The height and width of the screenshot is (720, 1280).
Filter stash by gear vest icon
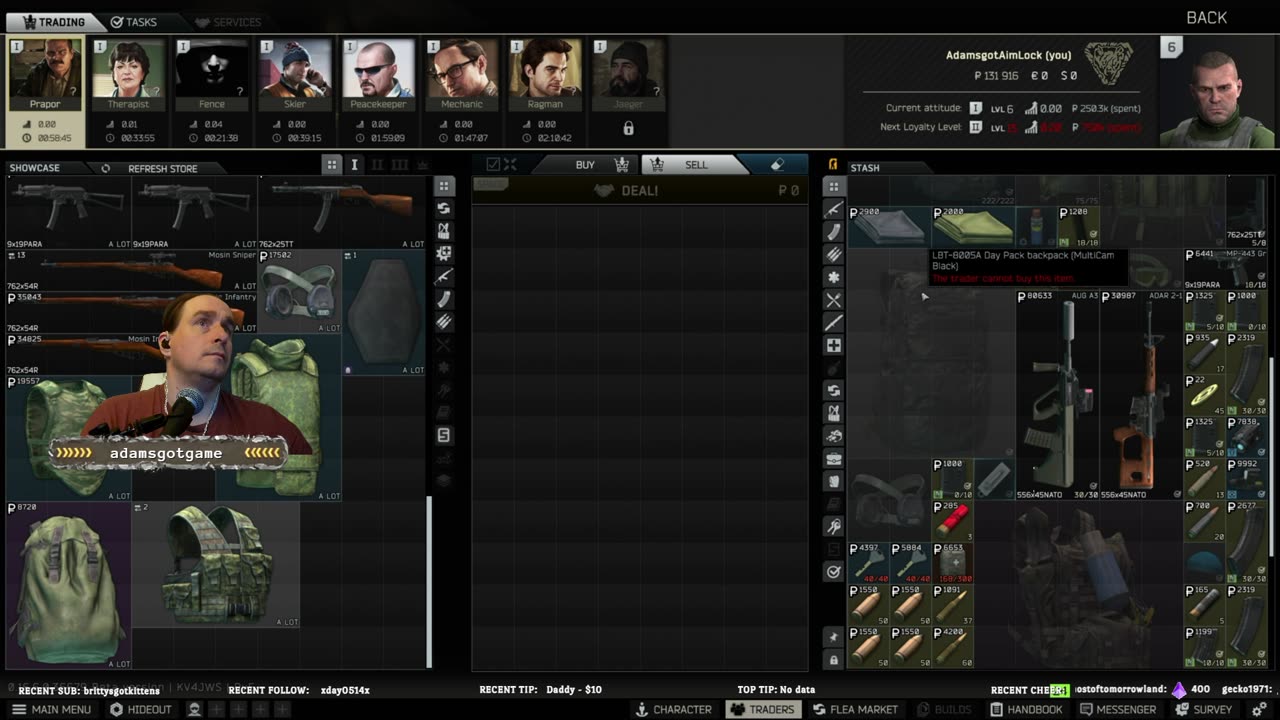point(833,413)
